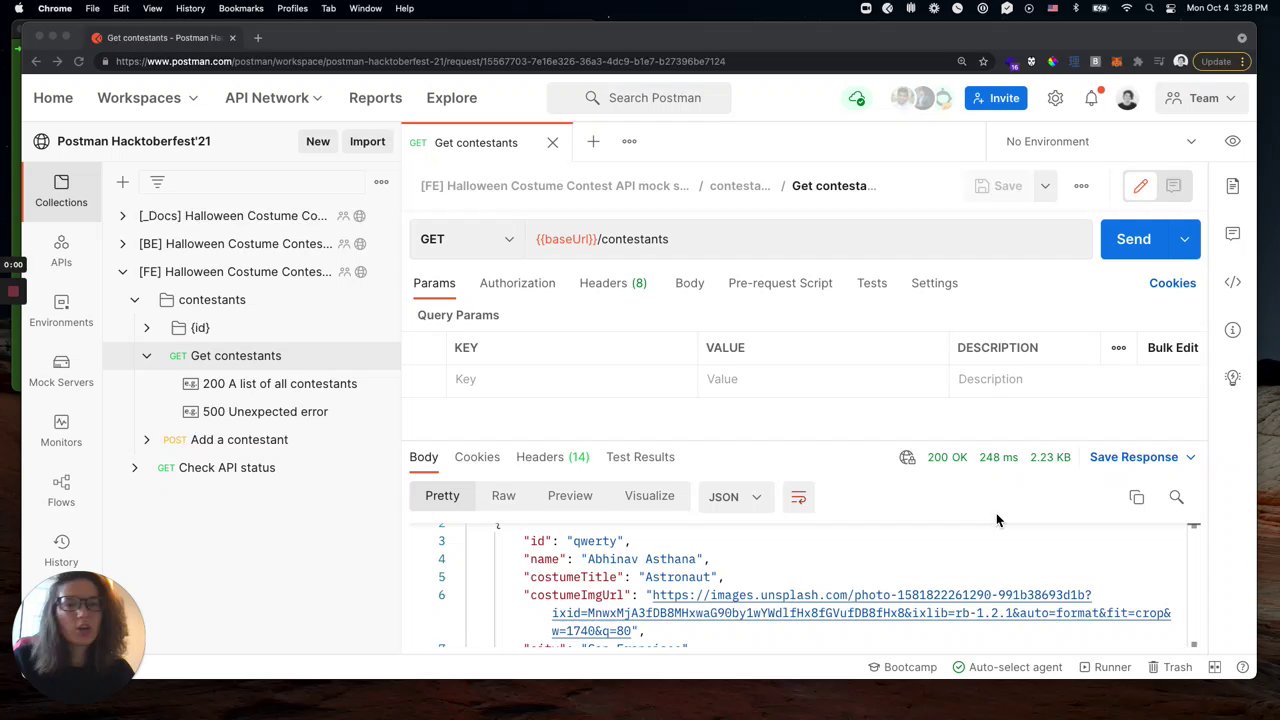The width and height of the screenshot is (1280, 720).
Task: Open the Save Response dropdown
Action: 1142,457
